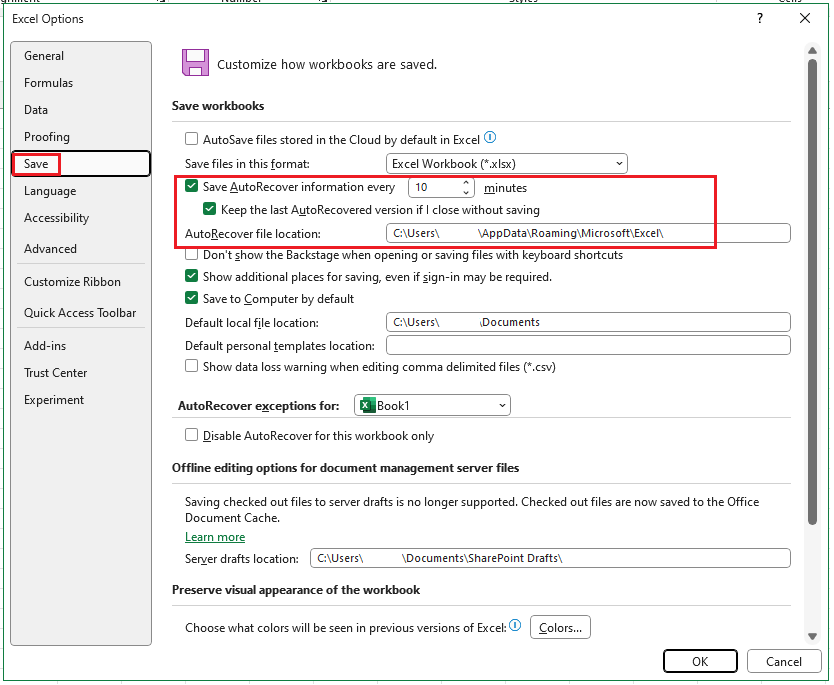Click the vertical scrollbar thumb

[x=812, y=291]
